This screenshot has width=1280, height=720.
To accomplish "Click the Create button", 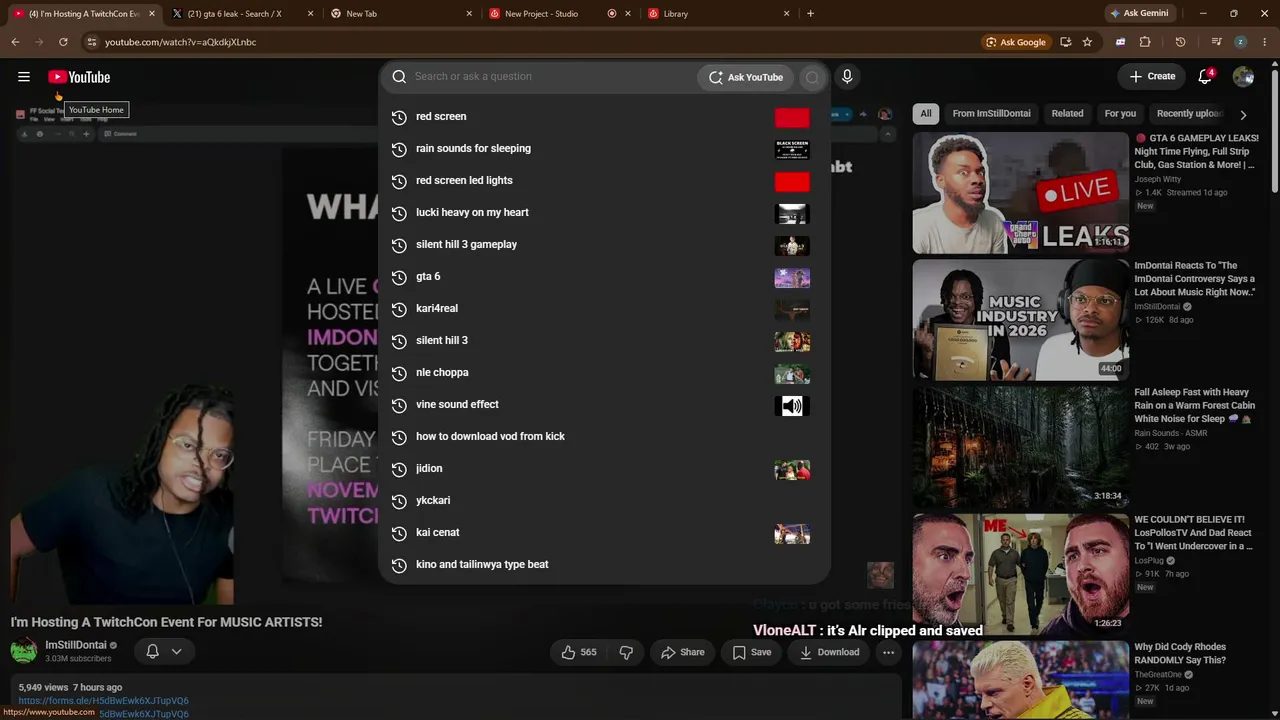I will (1152, 77).
